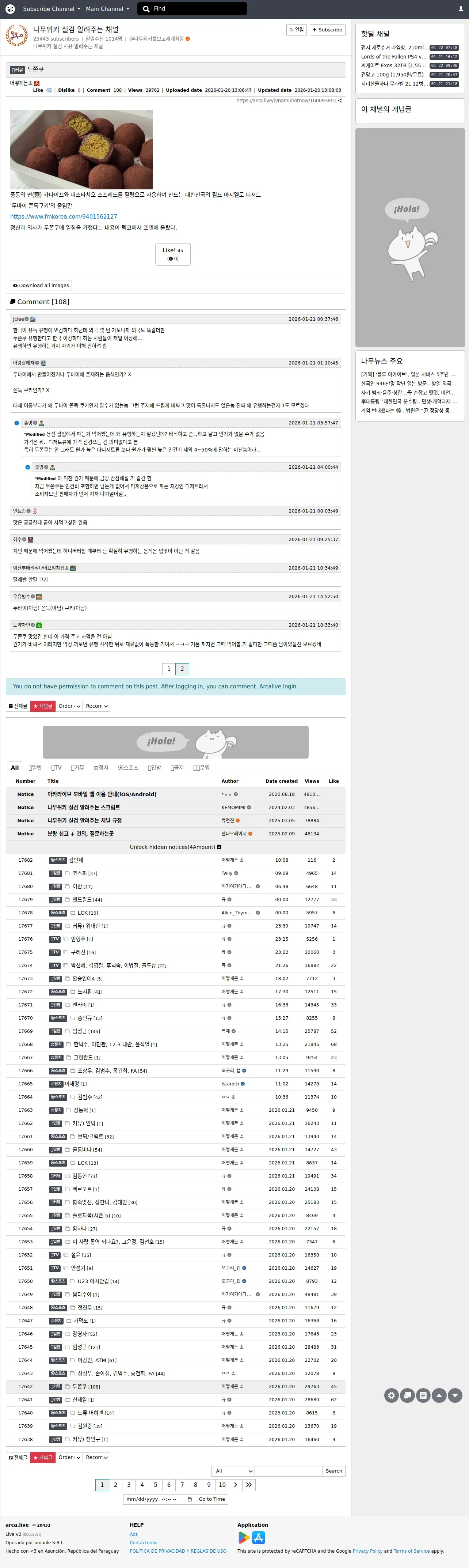
Task: Open the Contáctenos help link
Action: coord(144,1542)
